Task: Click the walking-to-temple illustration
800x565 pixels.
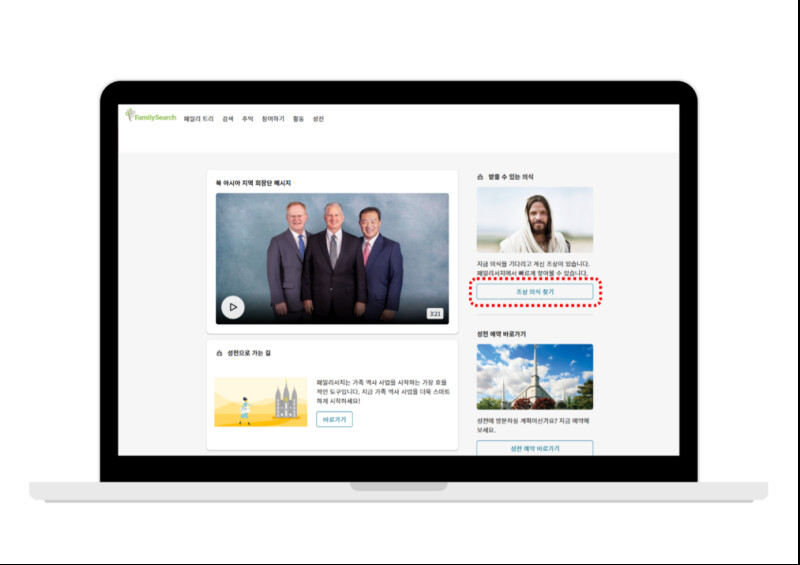Action: (x=261, y=402)
